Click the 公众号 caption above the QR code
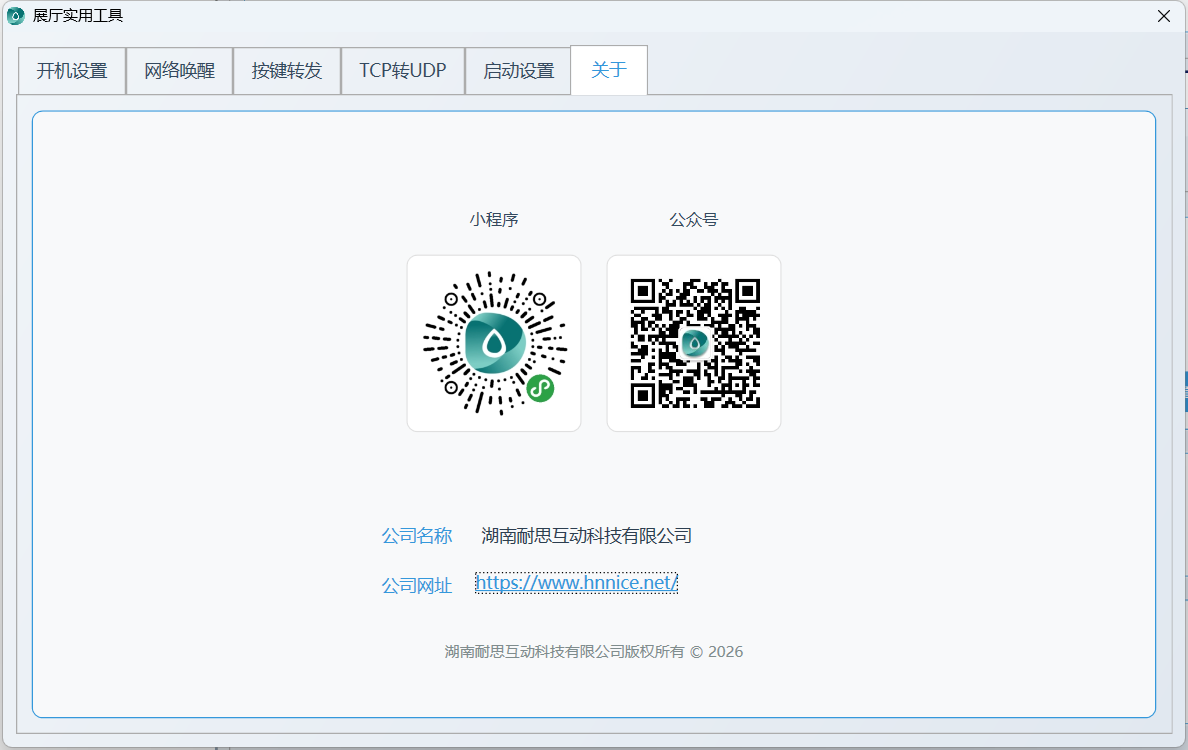This screenshot has width=1188, height=750. [x=694, y=220]
